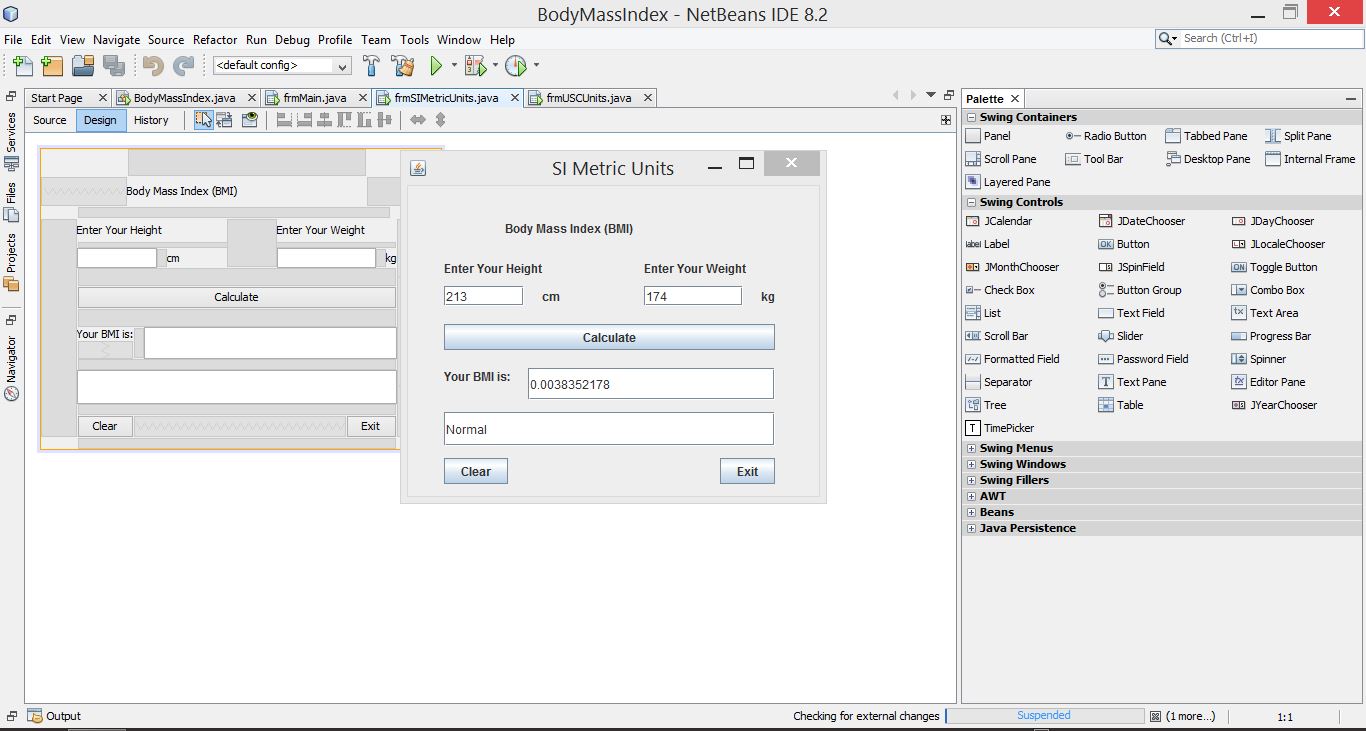Screen dimensions: 1366x731
Task: Click the New File toolbar icon
Action: 22,66
